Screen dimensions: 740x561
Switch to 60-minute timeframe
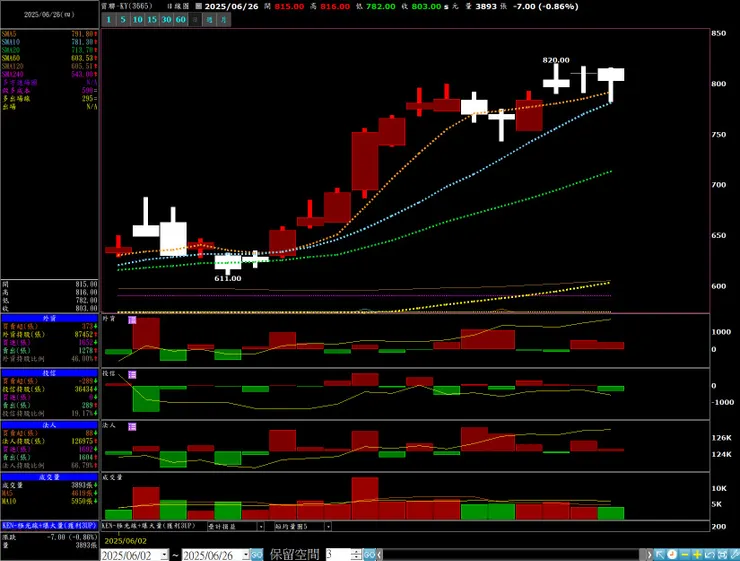pos(181,19)
